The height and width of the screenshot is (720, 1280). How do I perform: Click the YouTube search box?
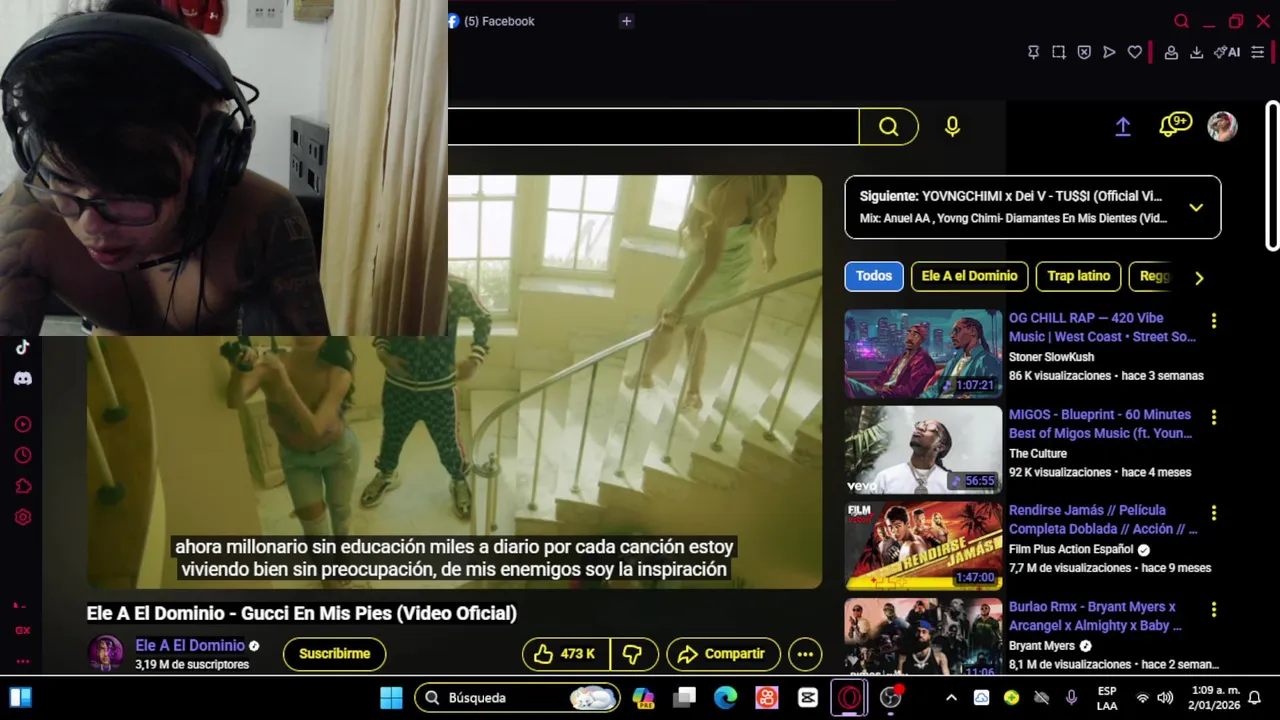tap(653, 126)
